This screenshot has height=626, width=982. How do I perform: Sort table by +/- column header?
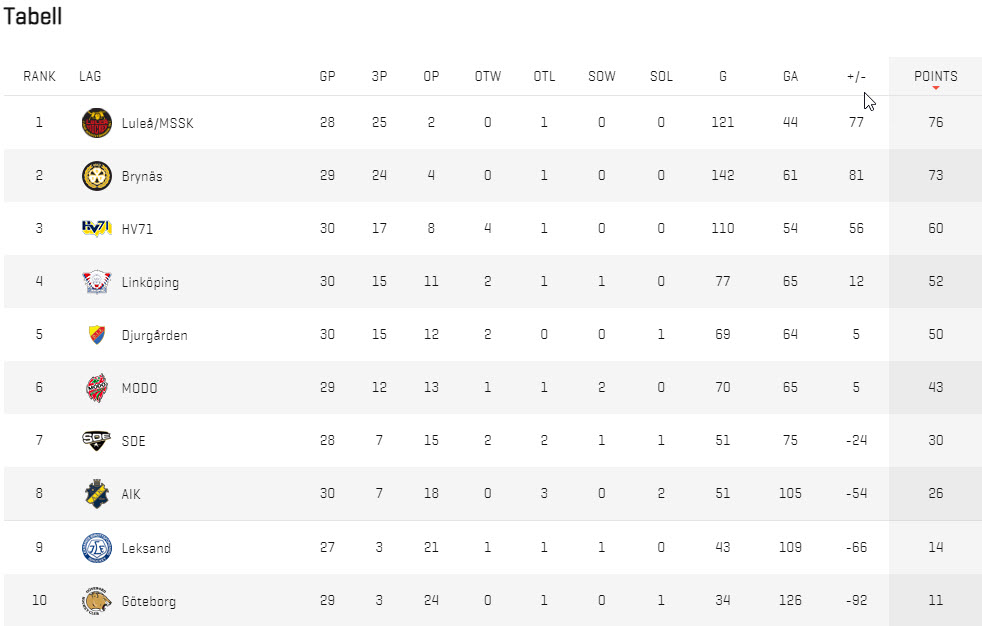[855, 76]
